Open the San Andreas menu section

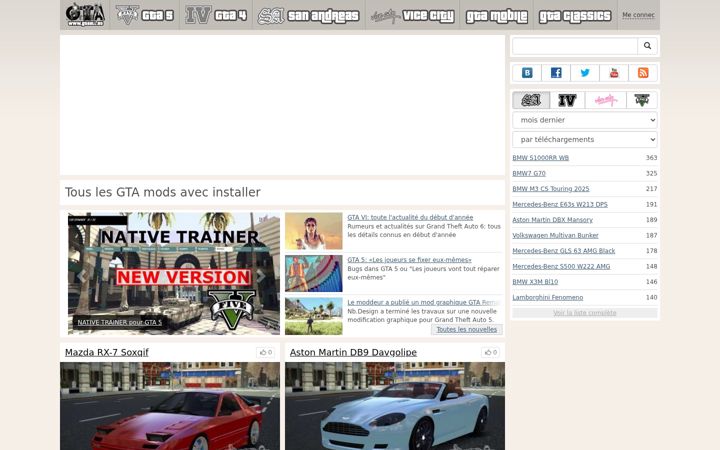coord(309,16)
